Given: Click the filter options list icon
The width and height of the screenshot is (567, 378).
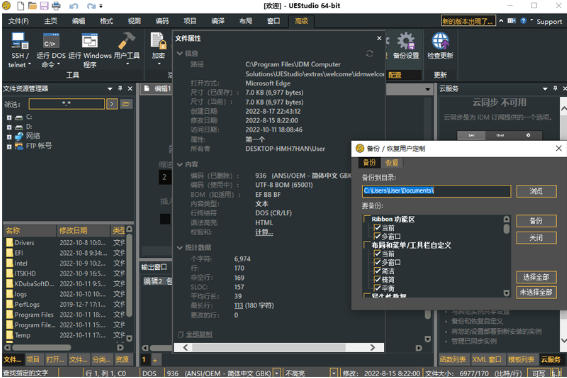Looking at the screenshot, I should (x=126, y=104).
